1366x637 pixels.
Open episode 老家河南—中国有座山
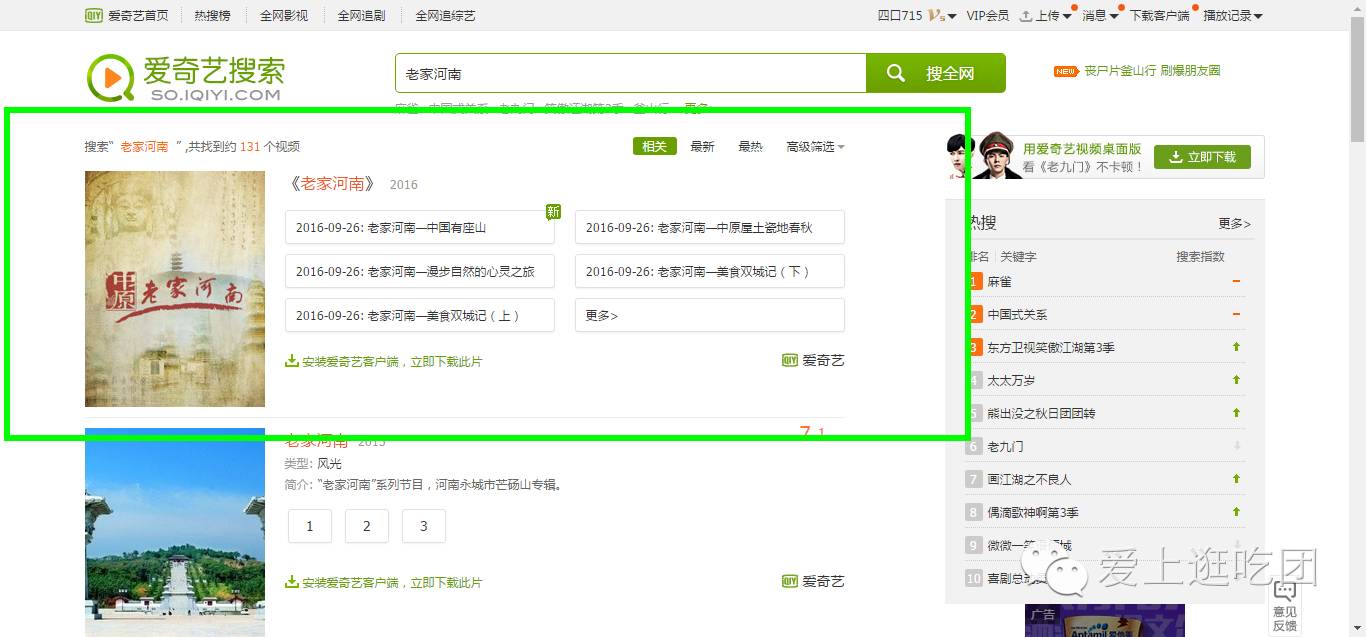pyautogui.click(x=420, y=227)
